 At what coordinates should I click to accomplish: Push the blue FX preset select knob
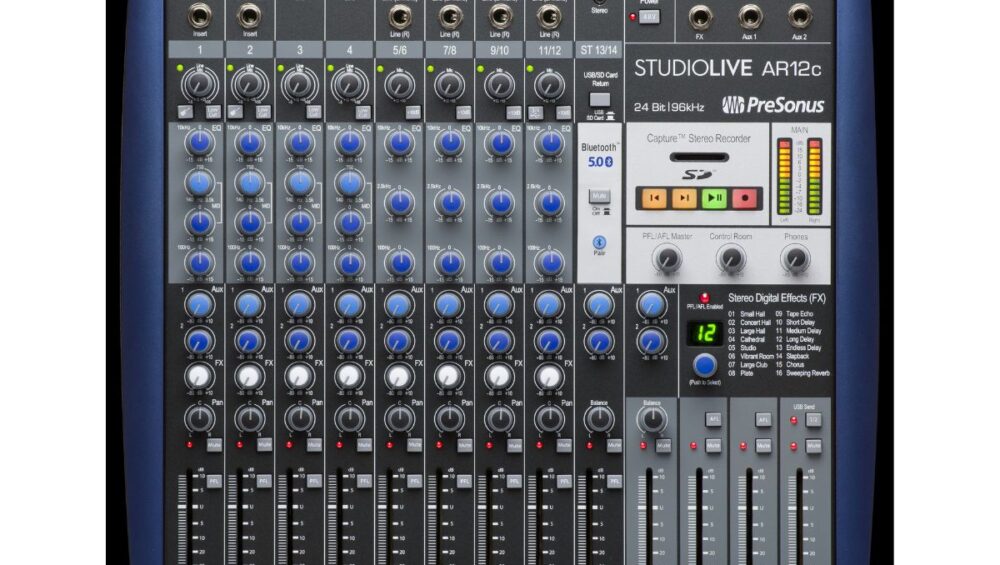pyautogui.click(x=704, y=365)
